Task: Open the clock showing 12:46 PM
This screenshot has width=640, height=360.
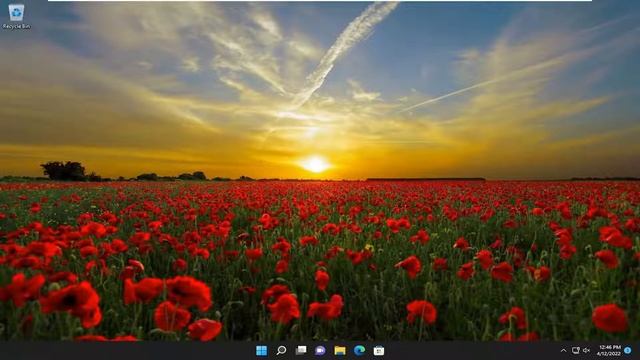Action: (x=609, y=351)
